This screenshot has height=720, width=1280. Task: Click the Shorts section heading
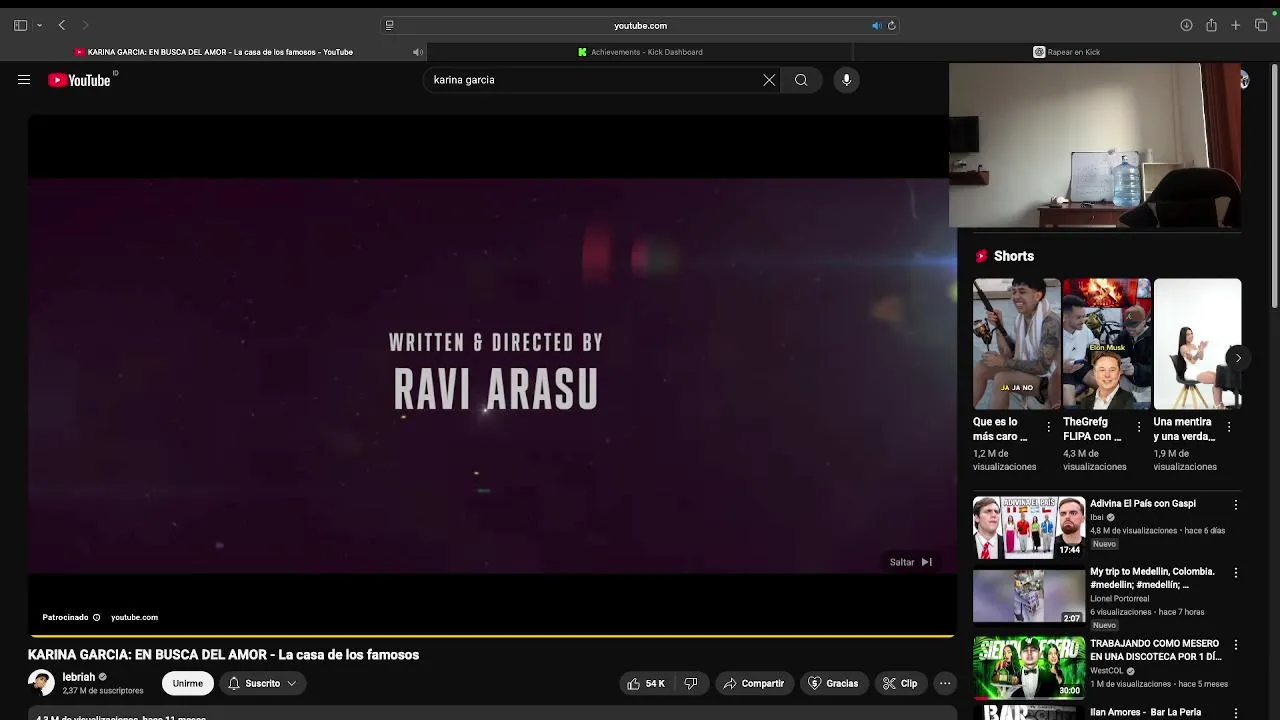point(1014,257)
